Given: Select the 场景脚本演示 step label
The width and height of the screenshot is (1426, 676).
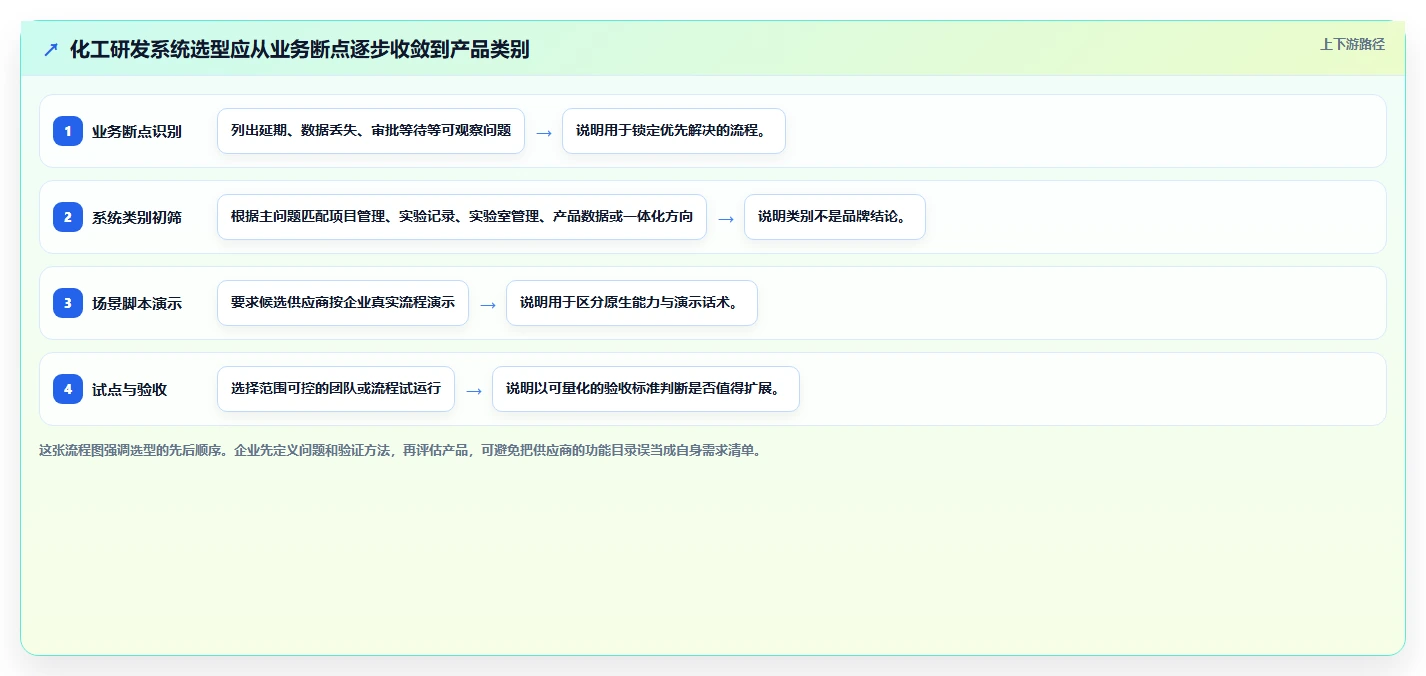Looking at the screenshot, I should click(137, 303).
